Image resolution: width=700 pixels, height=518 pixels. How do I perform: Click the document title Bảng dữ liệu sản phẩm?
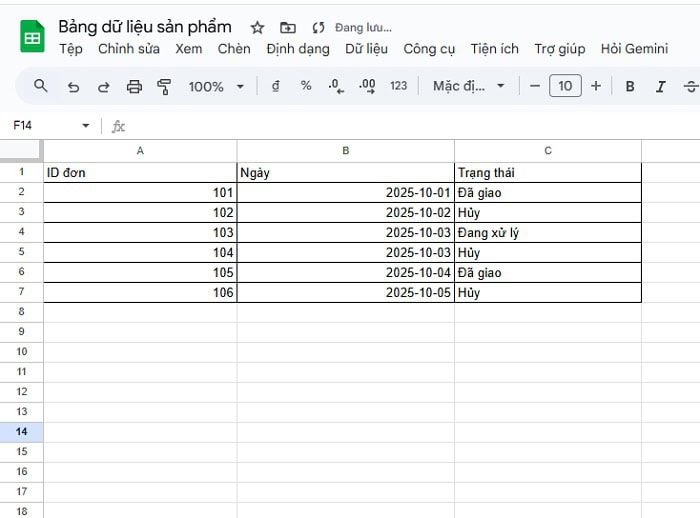[145, 27]
